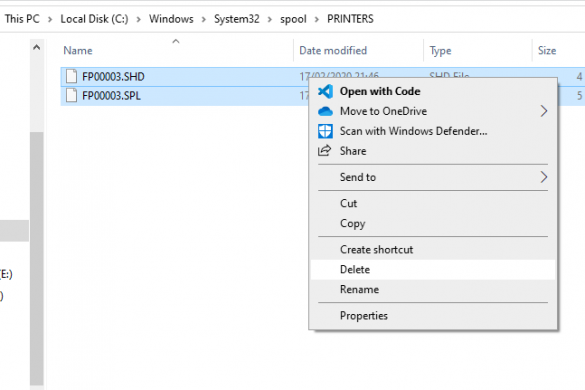Click the navigation pane scrollbar thumb
585x390 pixels.
(x=37, y=258)
